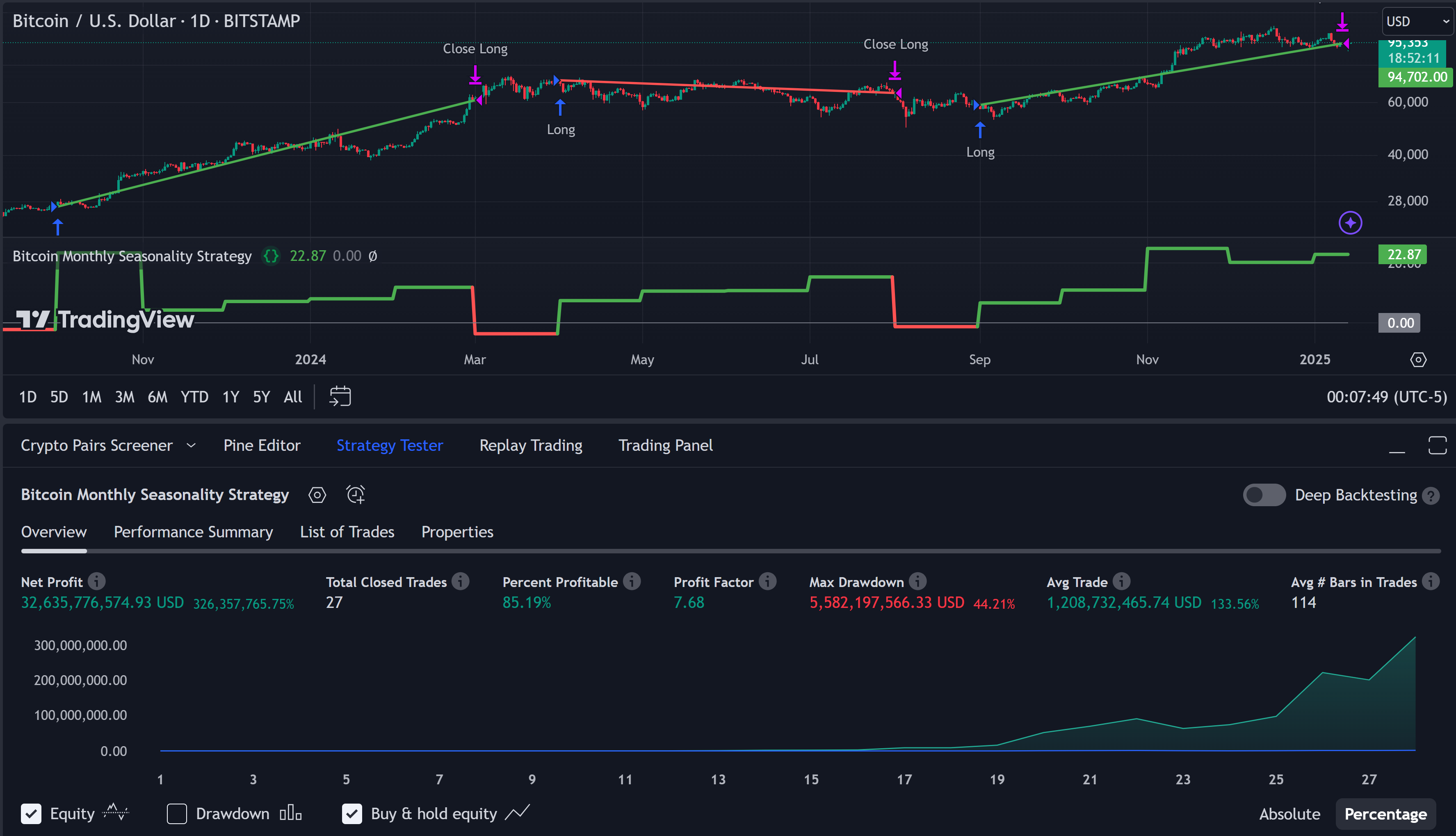Open chart settings gear below the price scale
1456x836 pixels.
[1419, 359]
